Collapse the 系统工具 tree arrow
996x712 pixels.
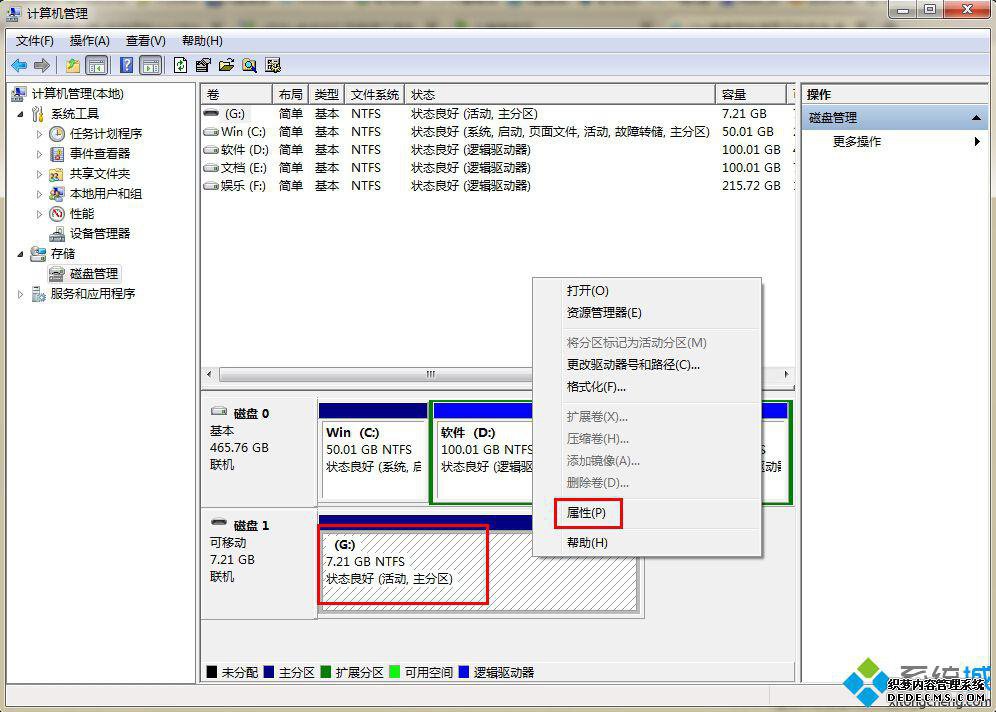click(x=20, y=114)
